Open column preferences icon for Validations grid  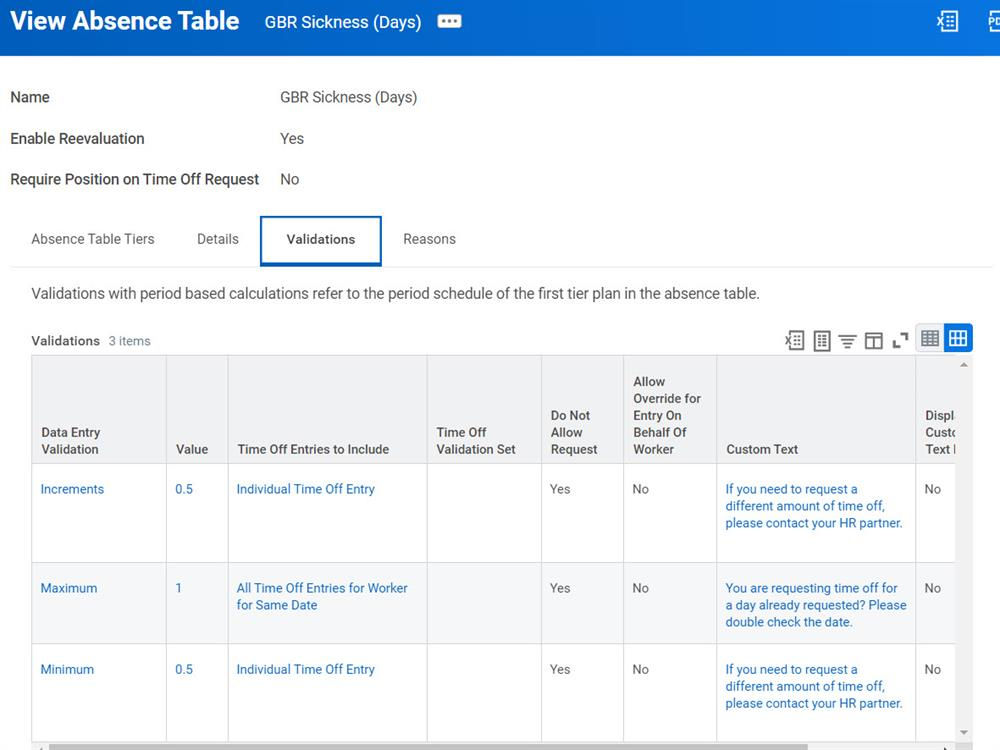[x=874, y=341]
